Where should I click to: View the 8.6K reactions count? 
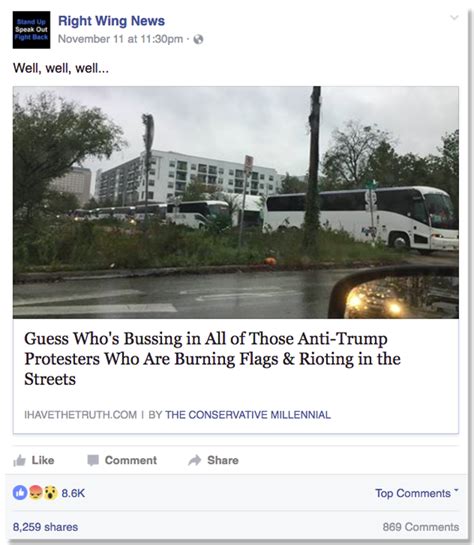pos(73,493)
